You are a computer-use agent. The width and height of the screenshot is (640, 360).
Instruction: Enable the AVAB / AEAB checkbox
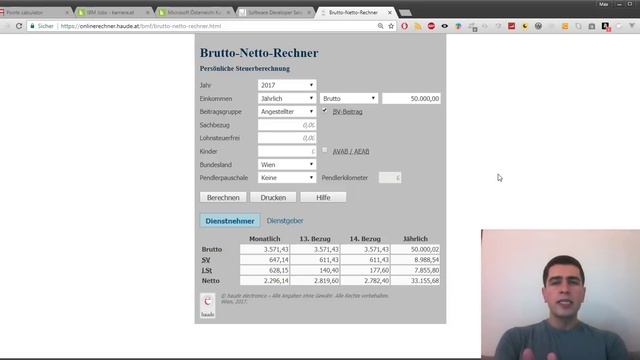[x=324, y=150]
